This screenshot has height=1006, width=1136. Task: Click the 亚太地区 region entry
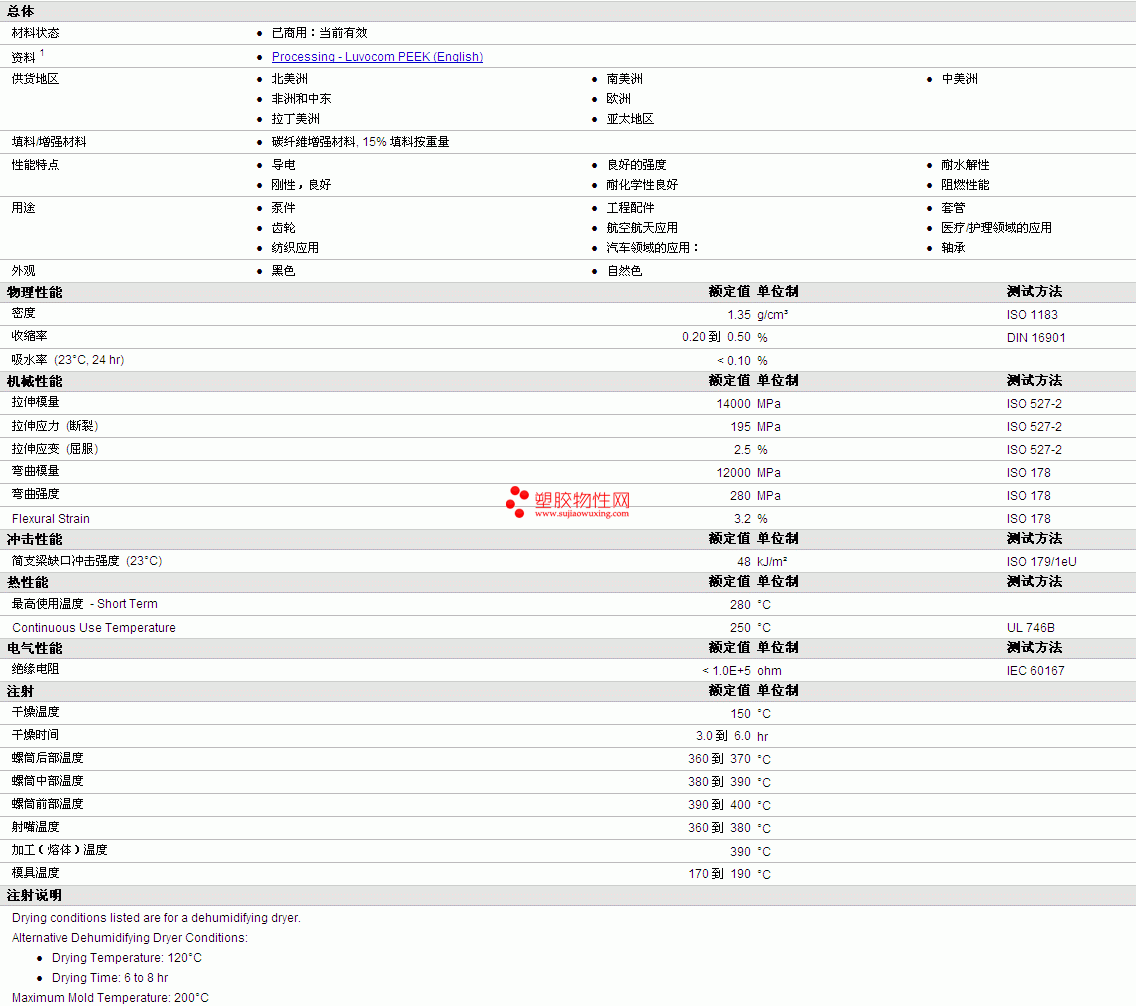point(630,119)
